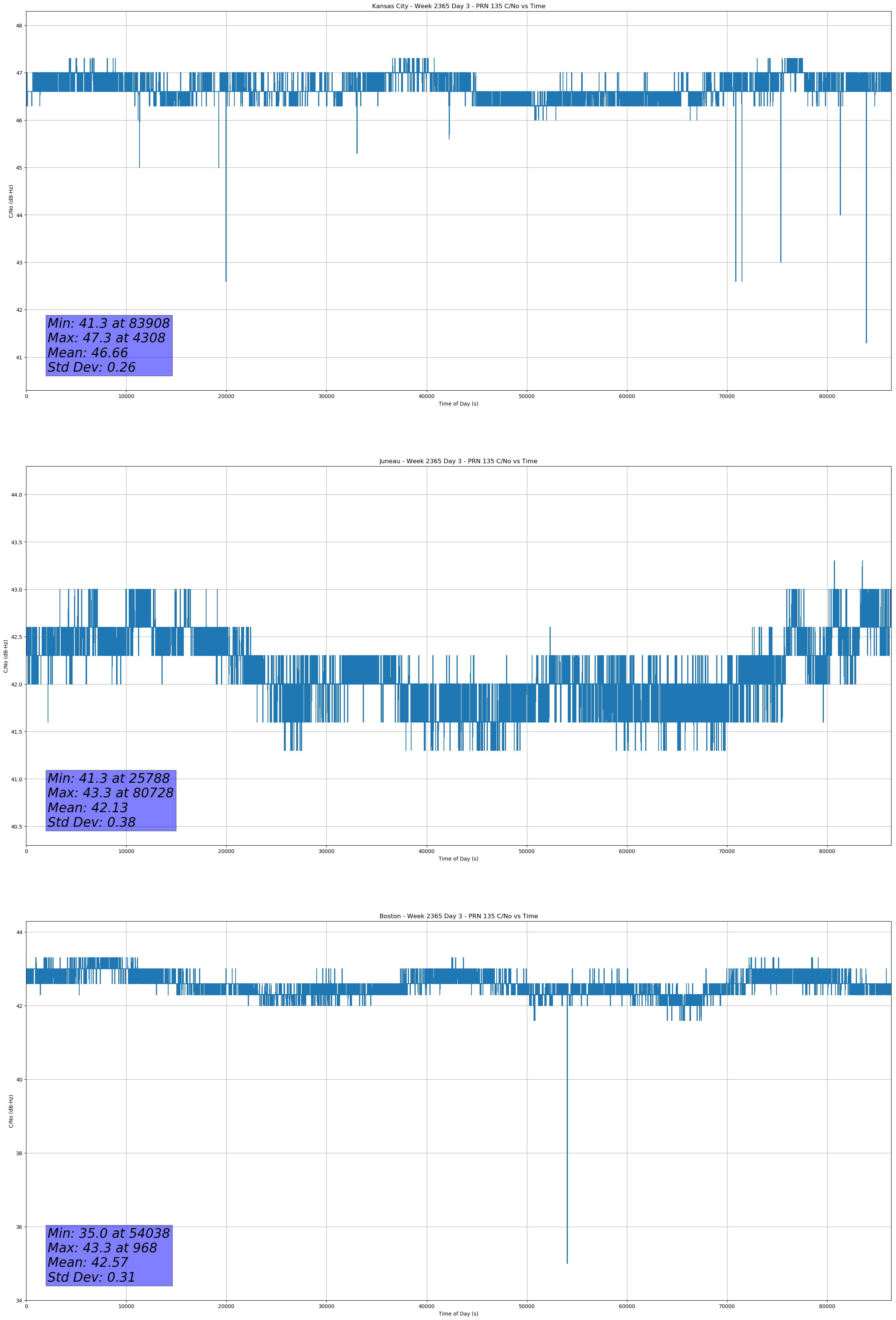Click Kansas City x-axis label Time of Day
Image resolution: width=896 pixels, height=1320 pixels.
(458, 404)
